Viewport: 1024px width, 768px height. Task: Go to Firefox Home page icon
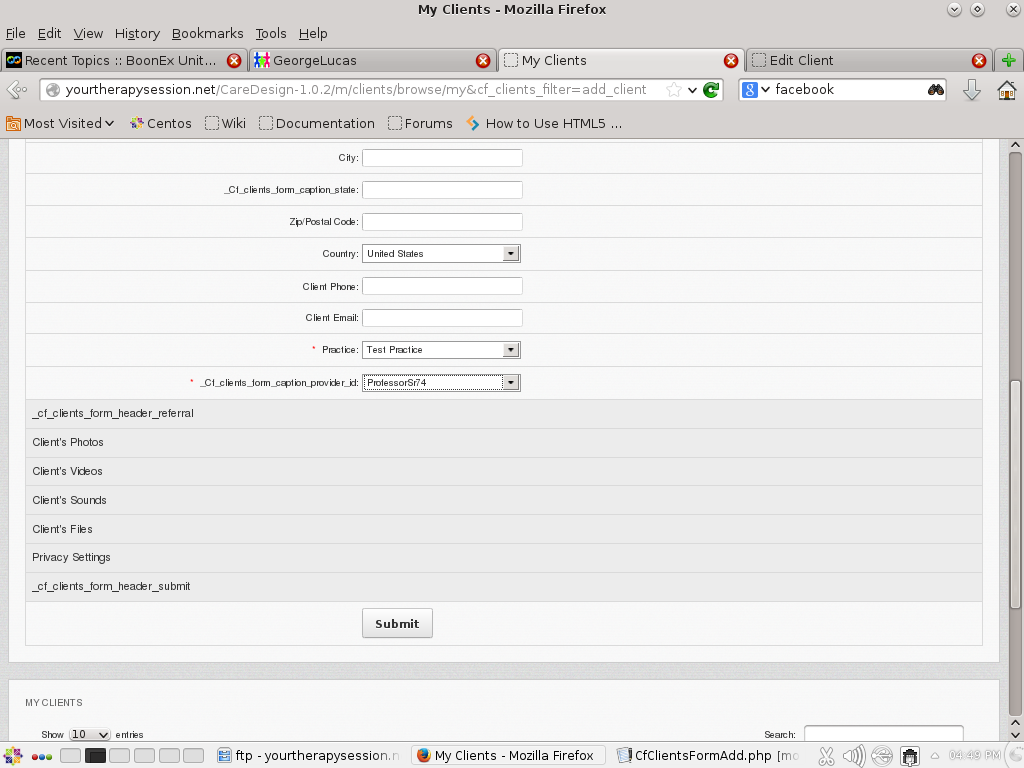coord(1006,90)
